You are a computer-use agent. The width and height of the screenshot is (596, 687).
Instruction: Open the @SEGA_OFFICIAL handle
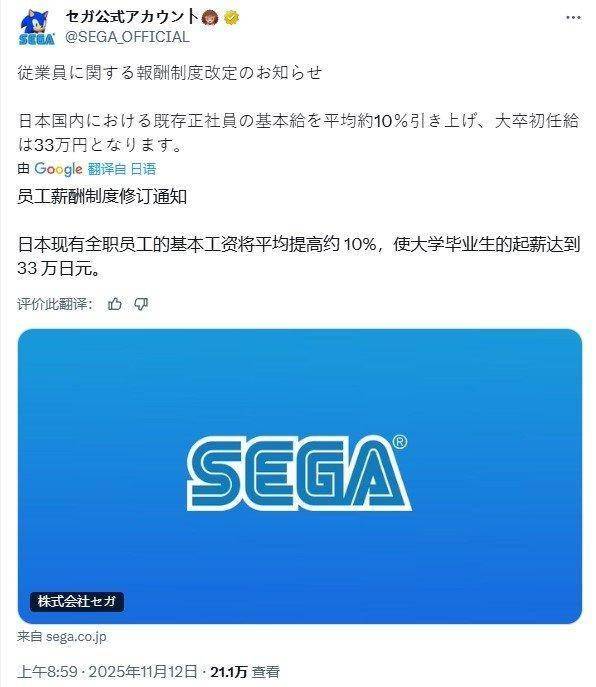click(127, 37)
